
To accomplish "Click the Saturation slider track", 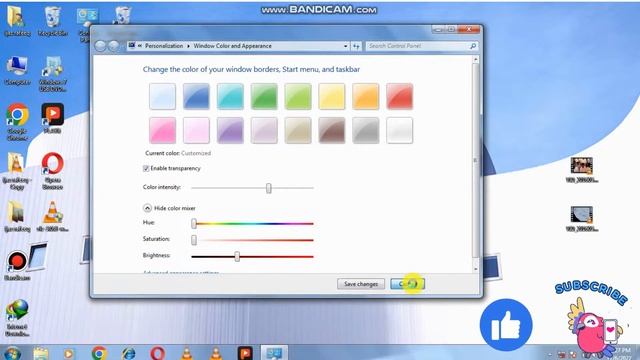I will pos(252,240).
